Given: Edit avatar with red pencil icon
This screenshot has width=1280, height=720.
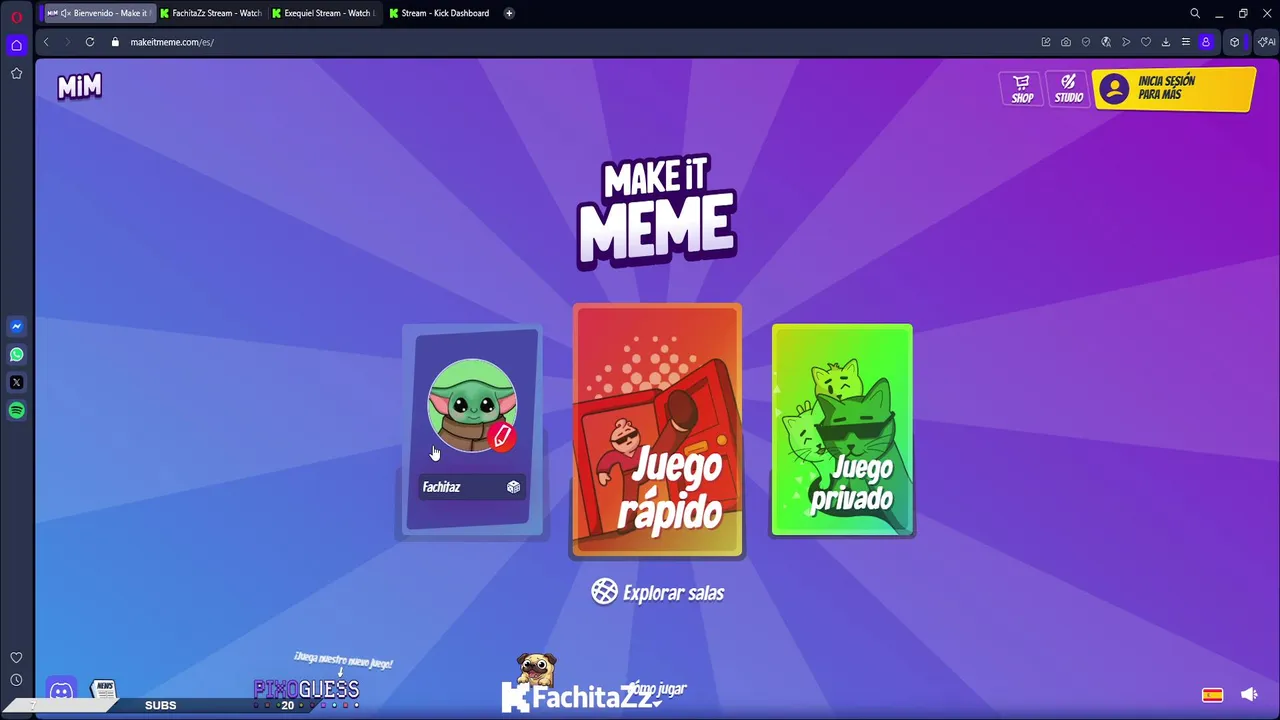Looking at the screenshot, I should click(x=502, y=436).
